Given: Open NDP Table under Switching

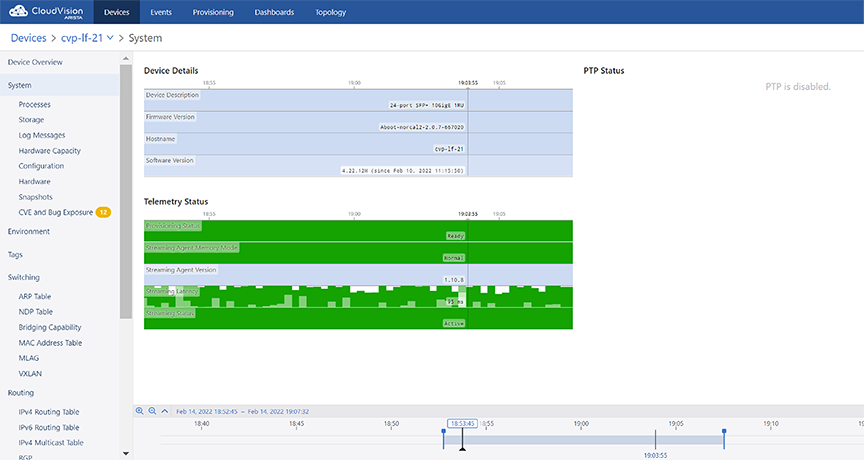Looking at the screenshot, I should [36, 312].
